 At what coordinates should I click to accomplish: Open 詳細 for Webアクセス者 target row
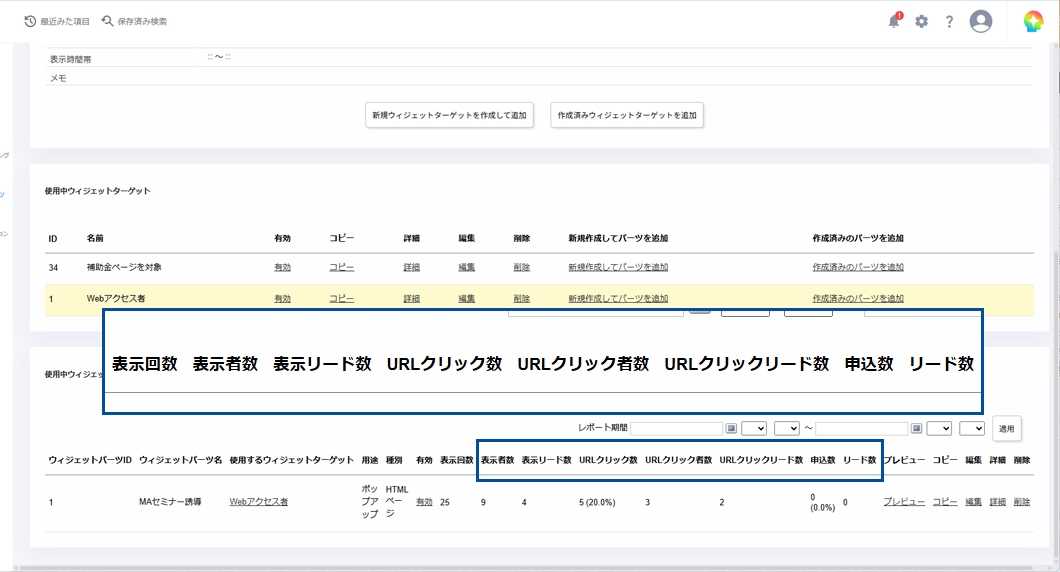412,299
